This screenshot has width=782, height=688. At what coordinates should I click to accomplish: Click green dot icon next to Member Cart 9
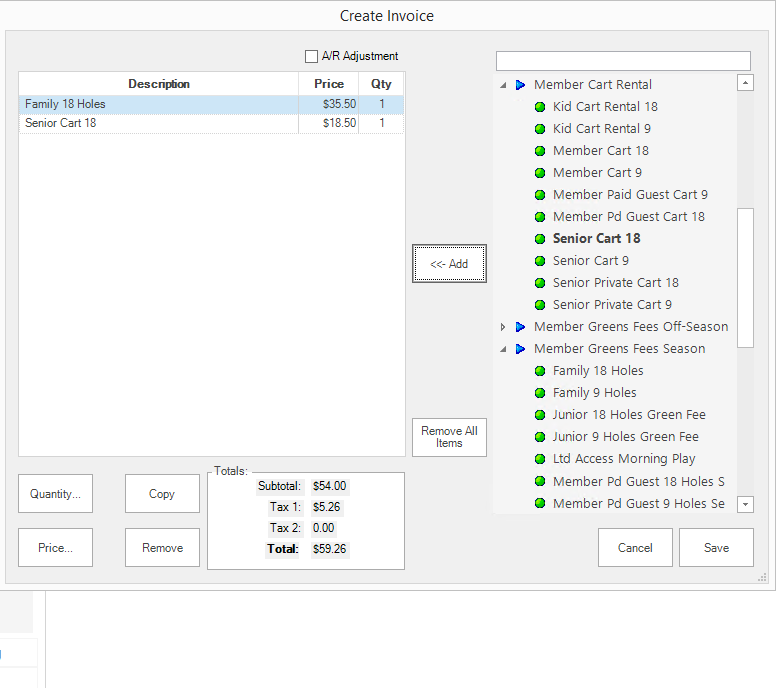(540, 173)
